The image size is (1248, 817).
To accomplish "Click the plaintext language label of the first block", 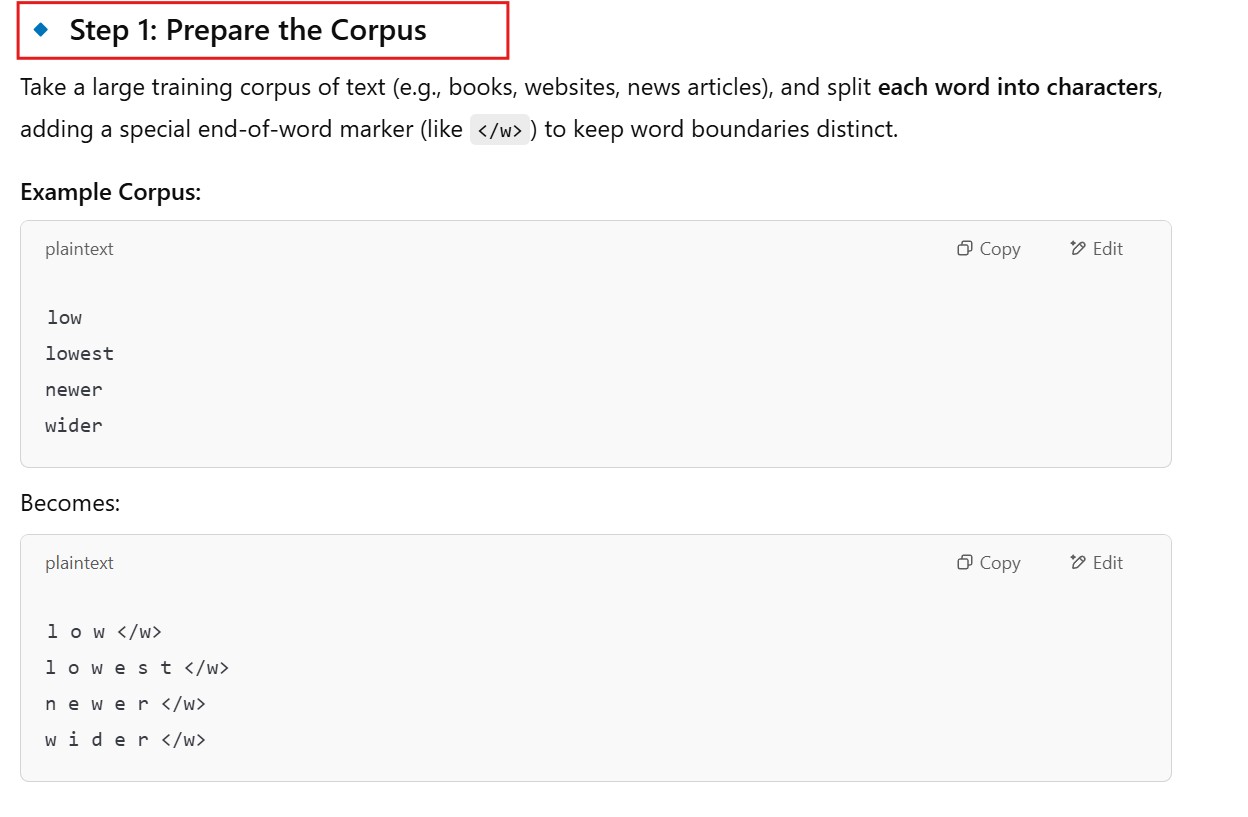I will [x=79, y=249].
